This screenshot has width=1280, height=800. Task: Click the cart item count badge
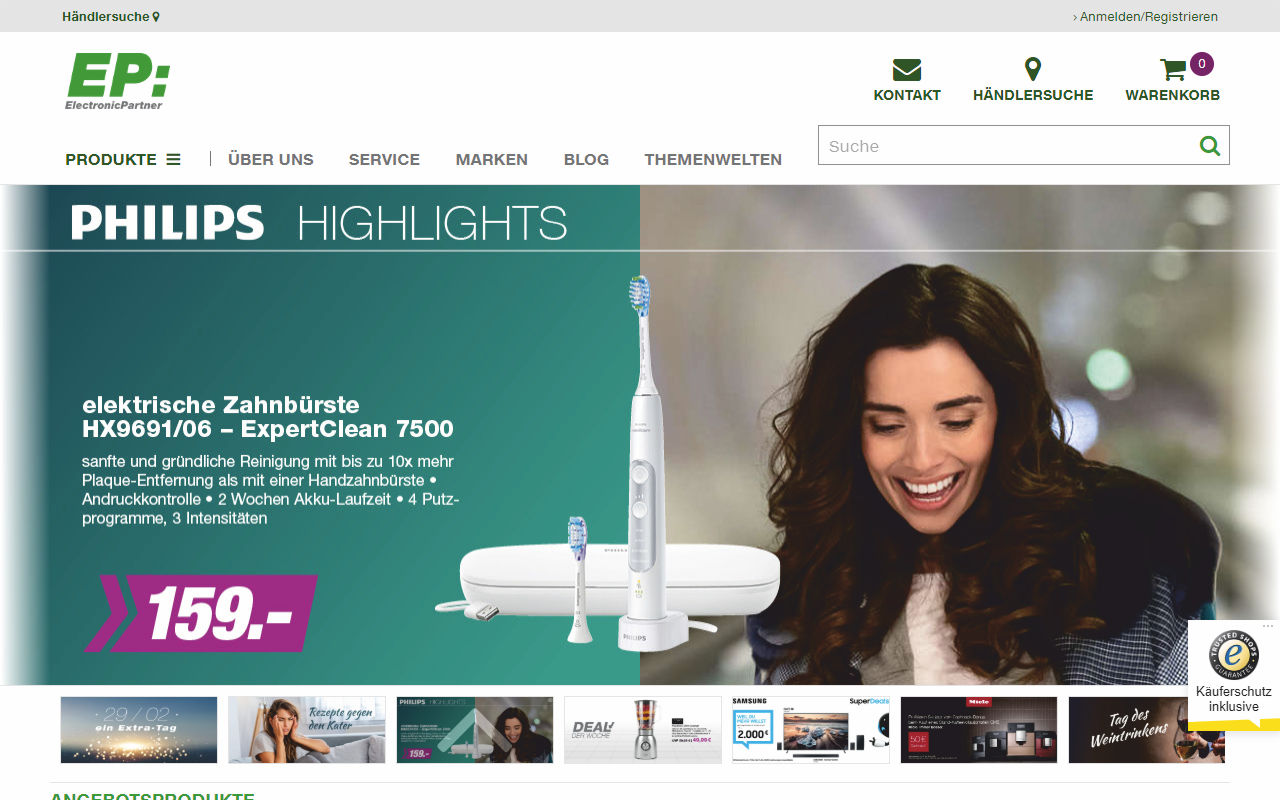pos(1202,64)
